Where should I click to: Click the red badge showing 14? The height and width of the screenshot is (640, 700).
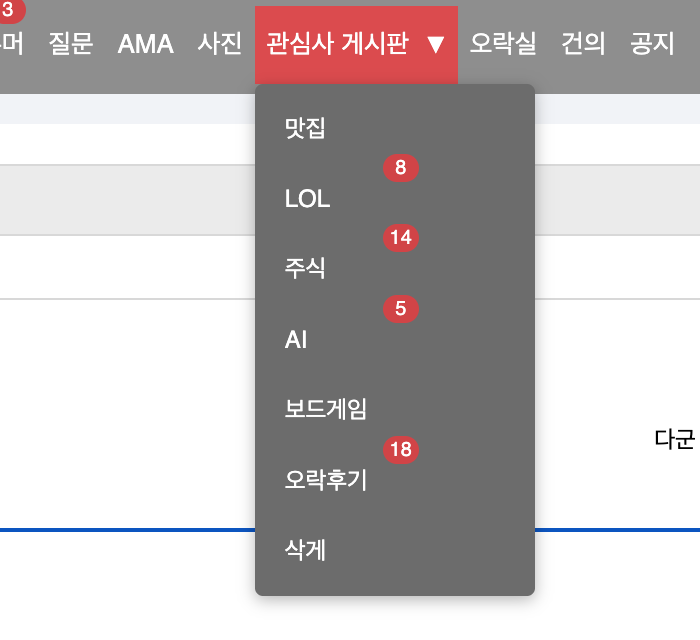pos(400,238)
